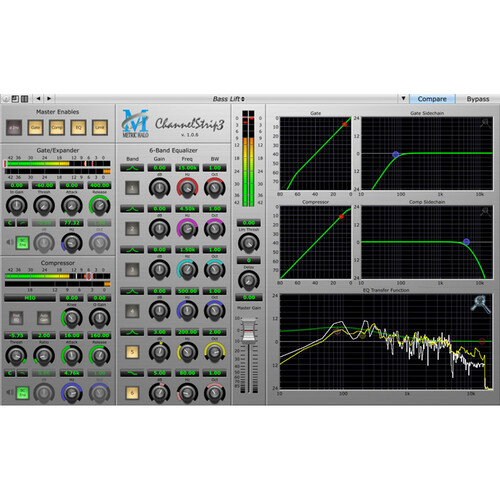500x500 pixels.
Task: Click the Master Gain fader handle
Action: click(249, 331)
